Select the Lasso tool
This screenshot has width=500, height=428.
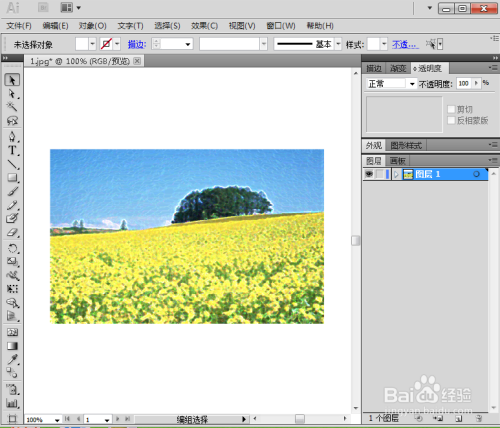[x=12, y=120]
